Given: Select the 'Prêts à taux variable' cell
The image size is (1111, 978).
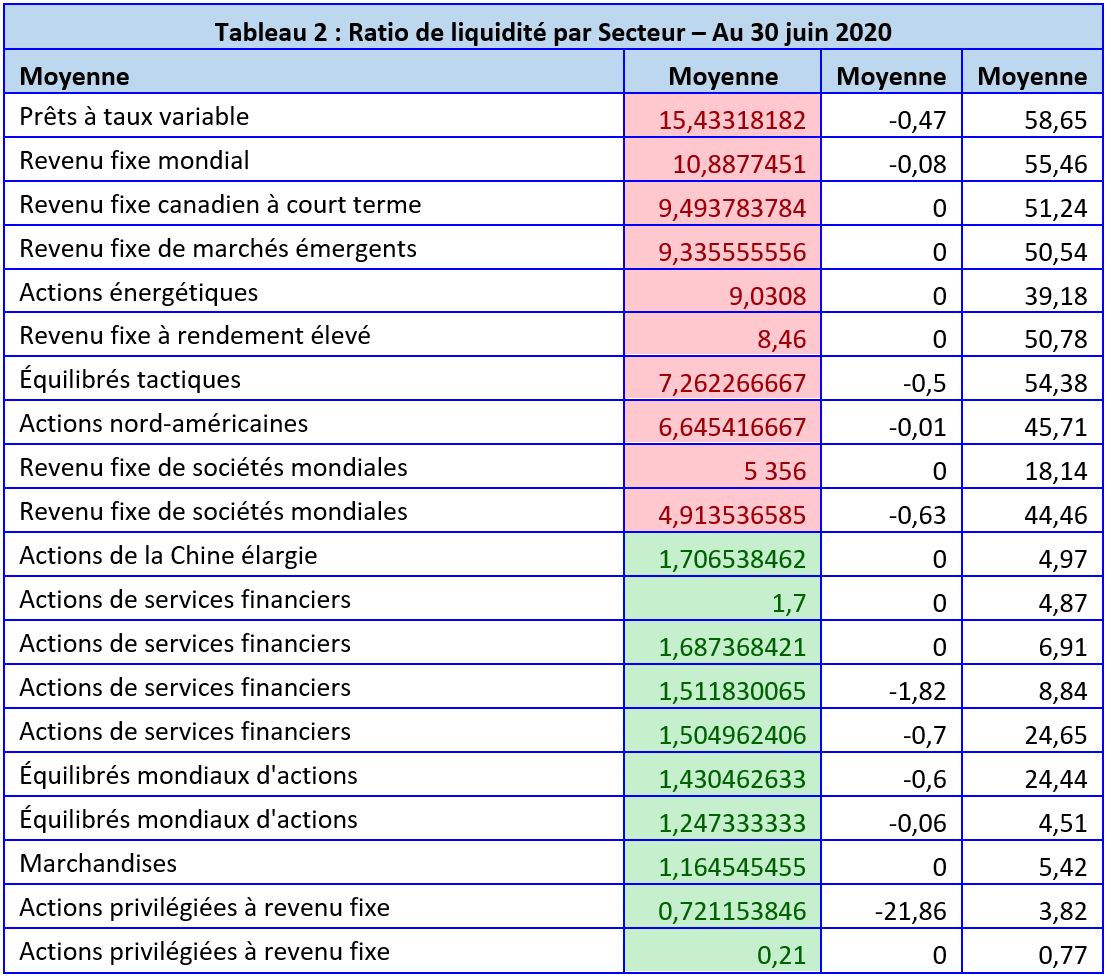Looking at the screenshot, I should pos(134,117).
